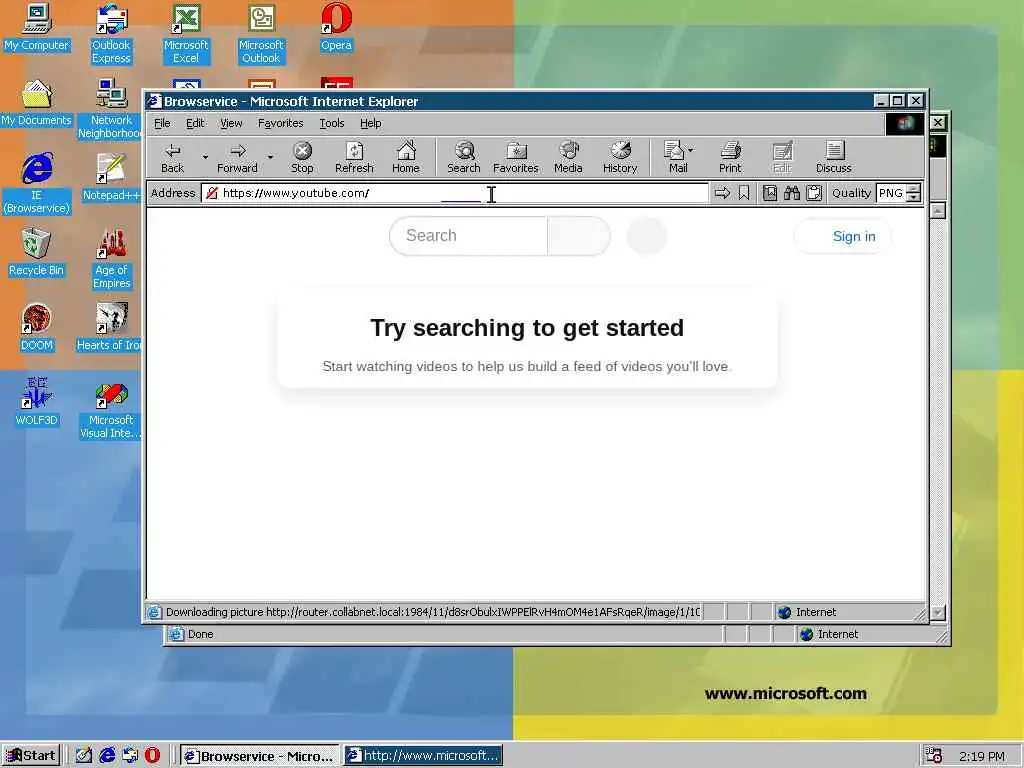Launch Opera from quick launch bar
This screenshot has height=768, width=1024.
point(152,756)
